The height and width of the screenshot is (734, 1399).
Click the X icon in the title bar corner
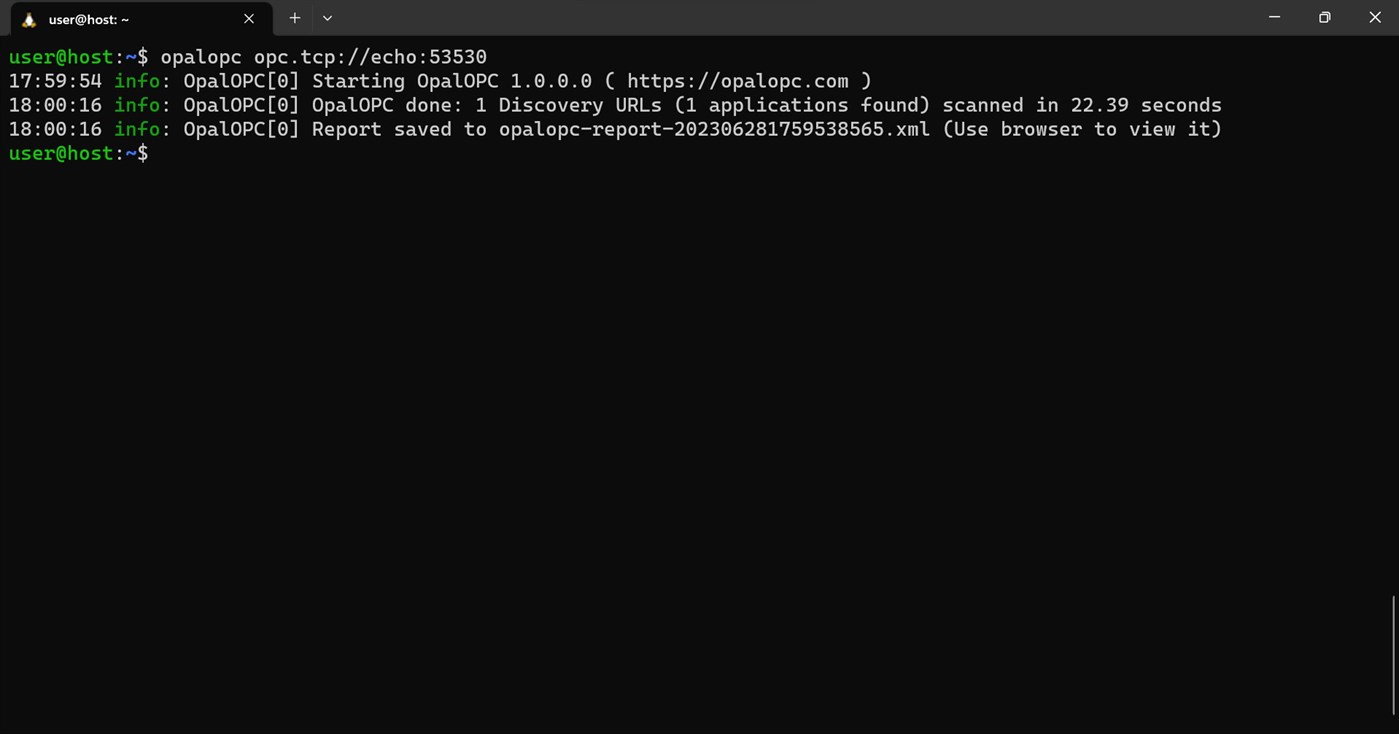tap(1375, 17)
